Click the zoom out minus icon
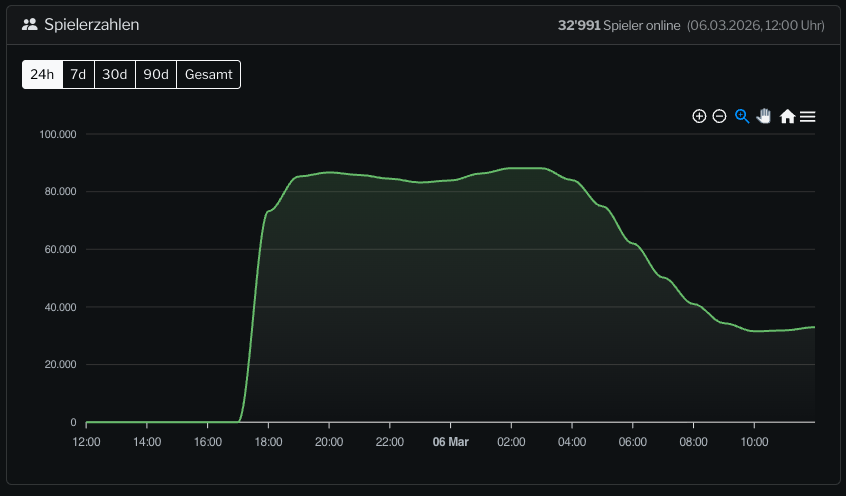 click(719, 116)
